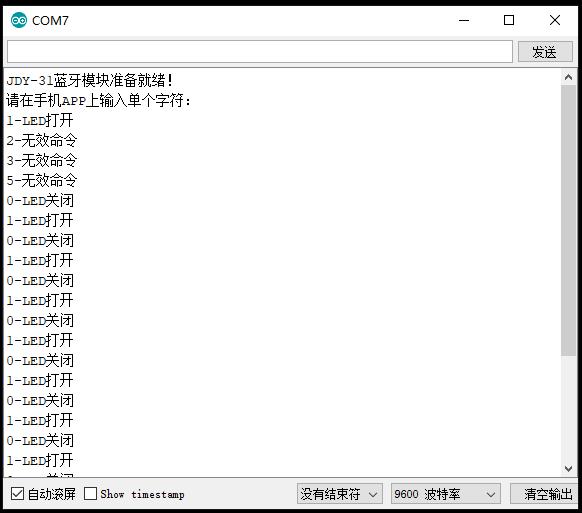Open the 没有结束符 line ending dropdown
Viewport: 582px width, 513px height.
(340, 494)
